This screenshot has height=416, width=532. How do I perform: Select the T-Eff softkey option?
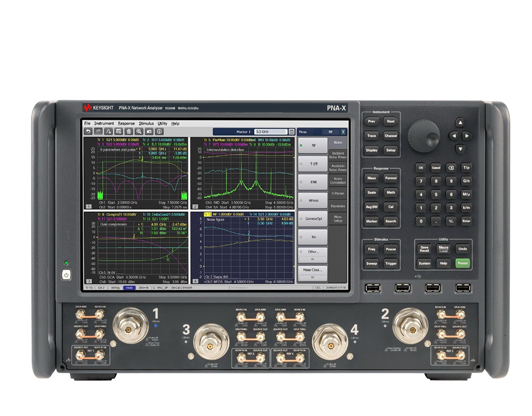(x=312, y=164)
